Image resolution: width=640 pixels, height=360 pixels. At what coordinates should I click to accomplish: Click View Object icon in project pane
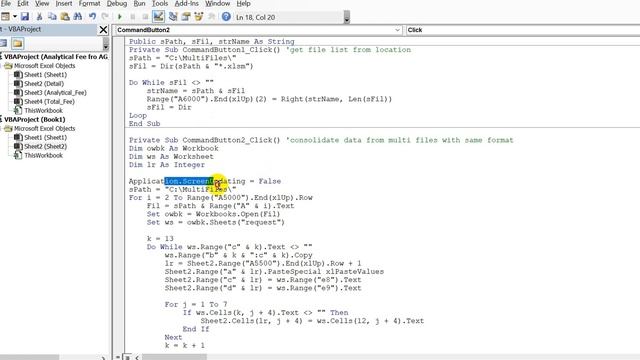[4, 43]
